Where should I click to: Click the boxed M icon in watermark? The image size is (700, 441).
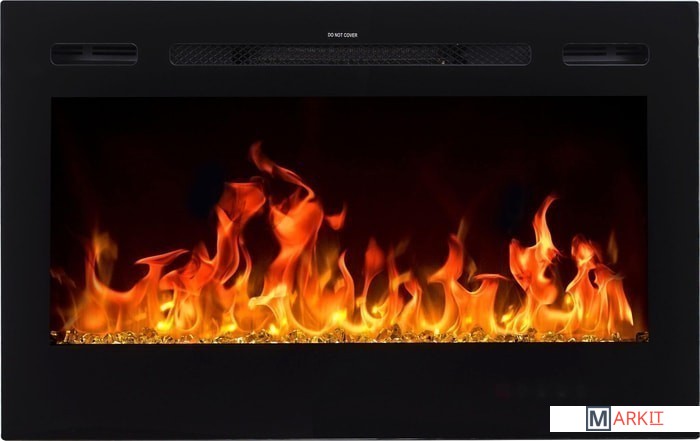[598, 419]
